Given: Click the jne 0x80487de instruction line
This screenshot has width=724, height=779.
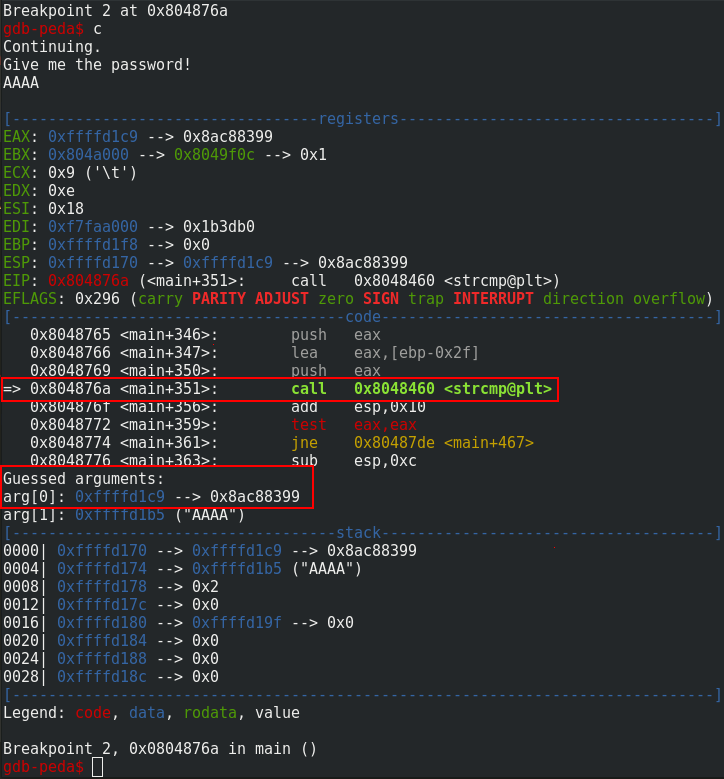Looking at the screenshot, I should pos(282,443).
